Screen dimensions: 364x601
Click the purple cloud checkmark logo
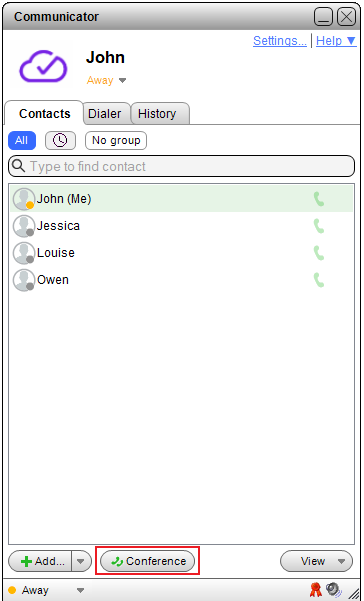point(43,66)
